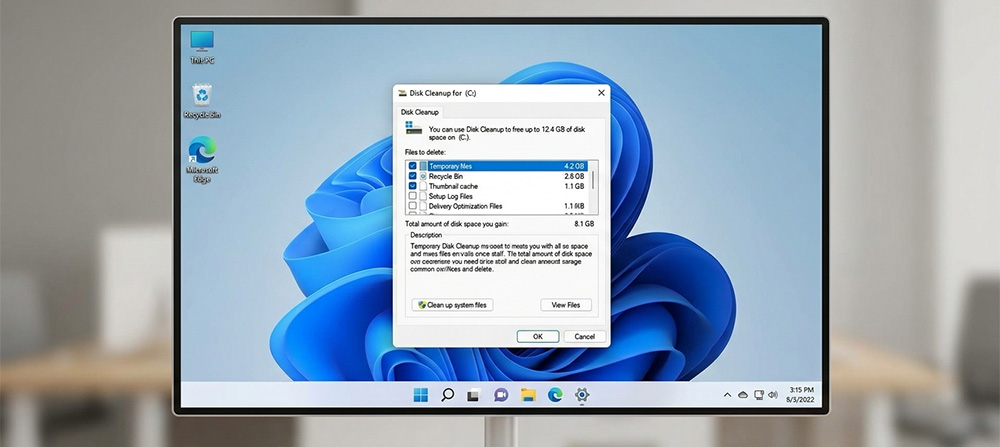Click the drive icon beside cleanup summary
The width and height of the screenshot is (1000, 447).
click(413, 128)
